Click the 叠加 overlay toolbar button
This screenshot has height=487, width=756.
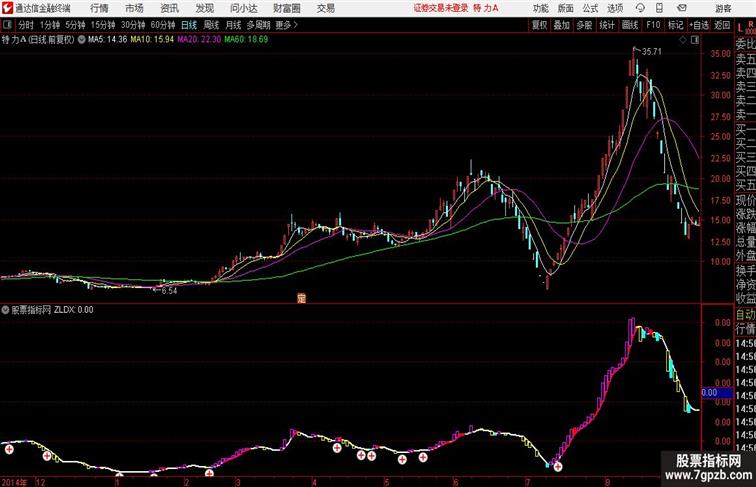click(x=562, y=25)
